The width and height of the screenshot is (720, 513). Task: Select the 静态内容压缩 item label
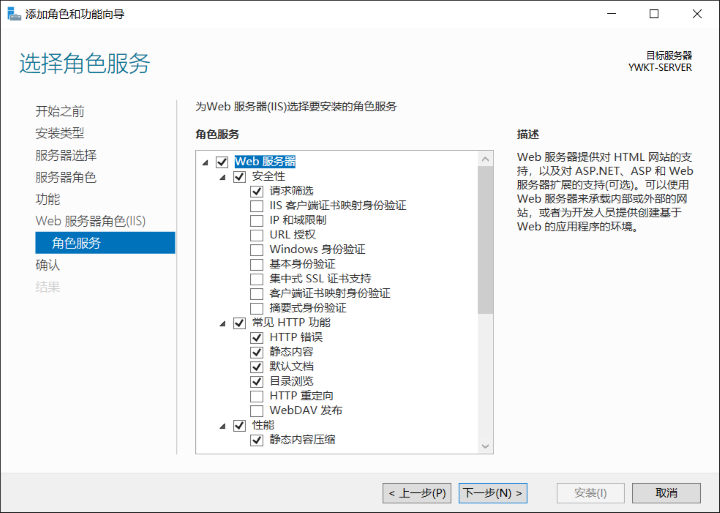pos(302,440)
